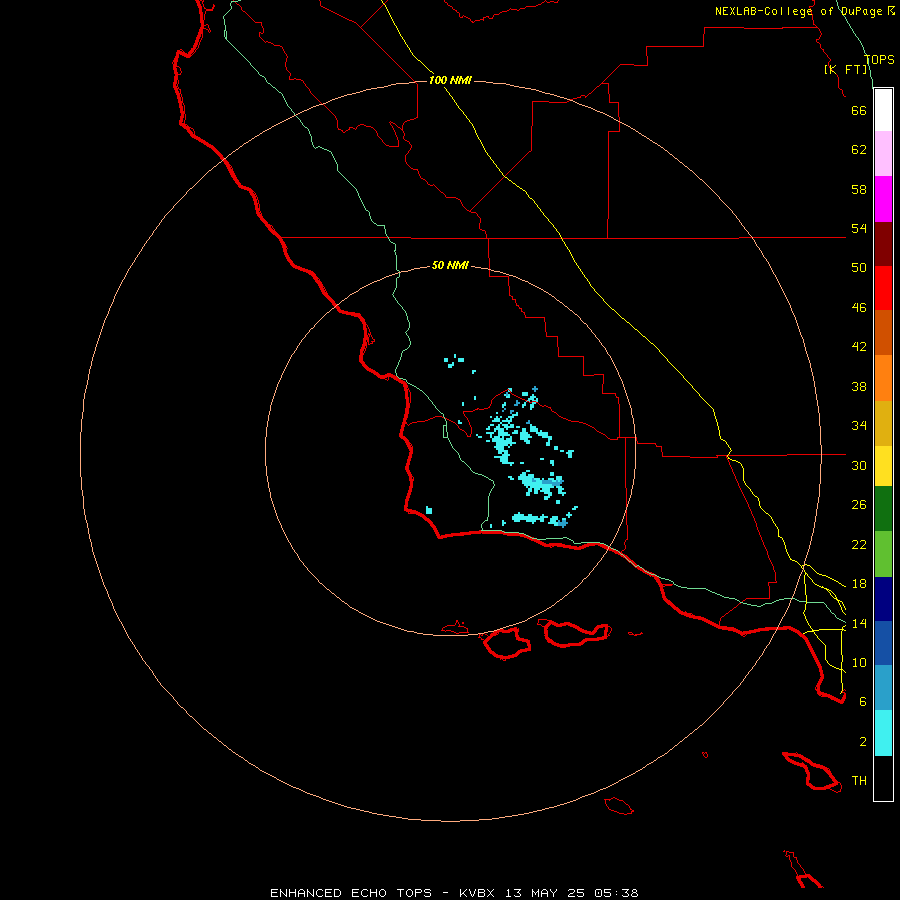
Task: Click the cyan legend swatch
Action: [883, 733]
